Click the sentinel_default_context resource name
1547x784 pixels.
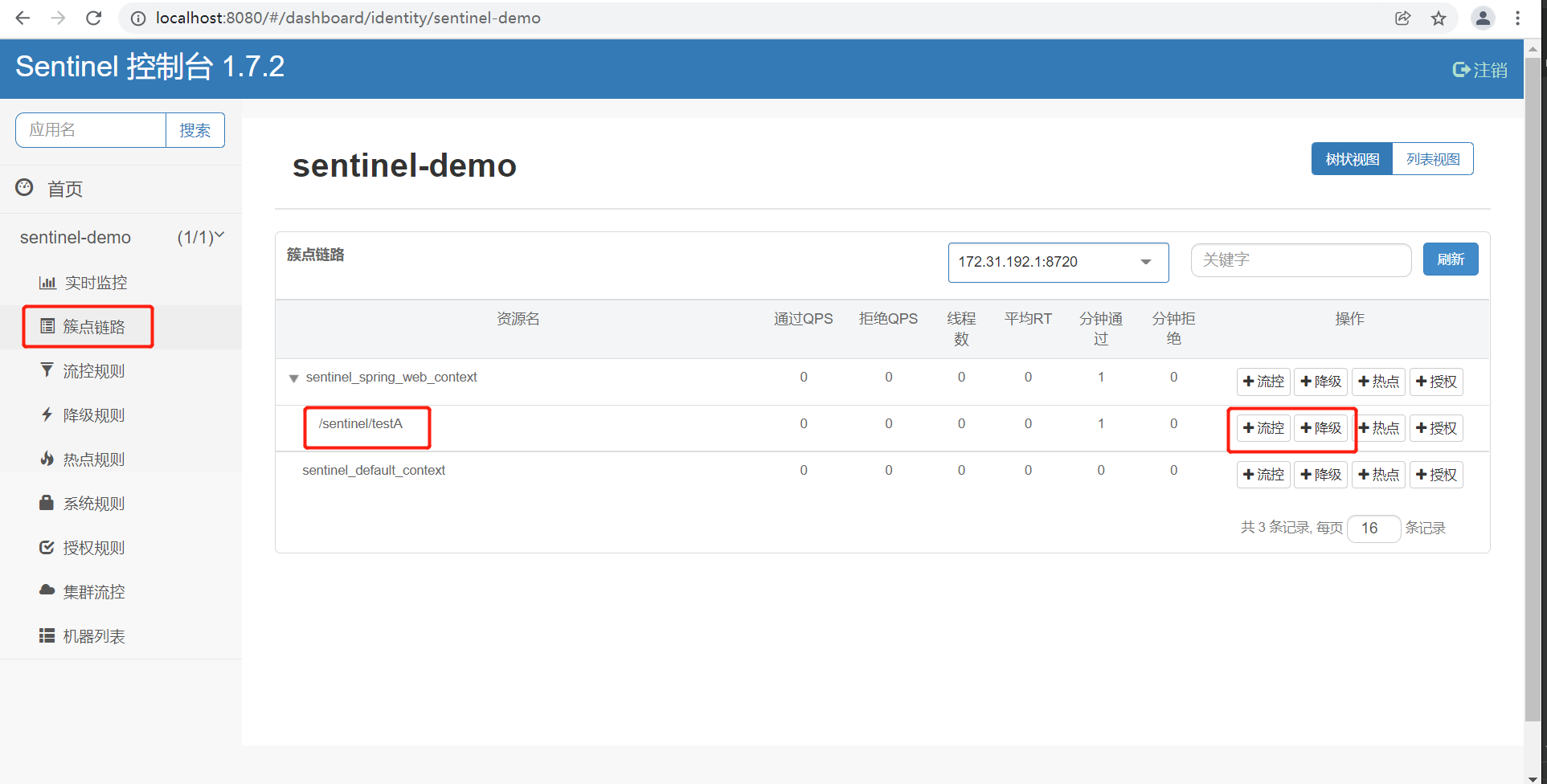click(x=374, y=470)
